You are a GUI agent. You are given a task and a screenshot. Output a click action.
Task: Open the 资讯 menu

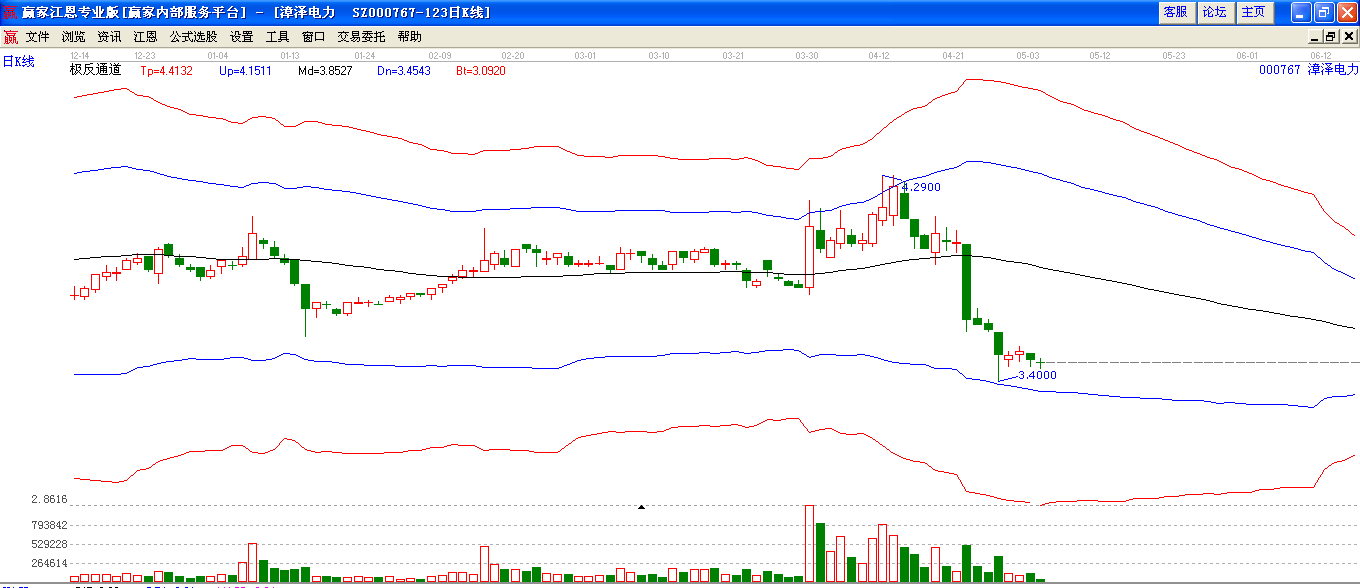point(110,37)
